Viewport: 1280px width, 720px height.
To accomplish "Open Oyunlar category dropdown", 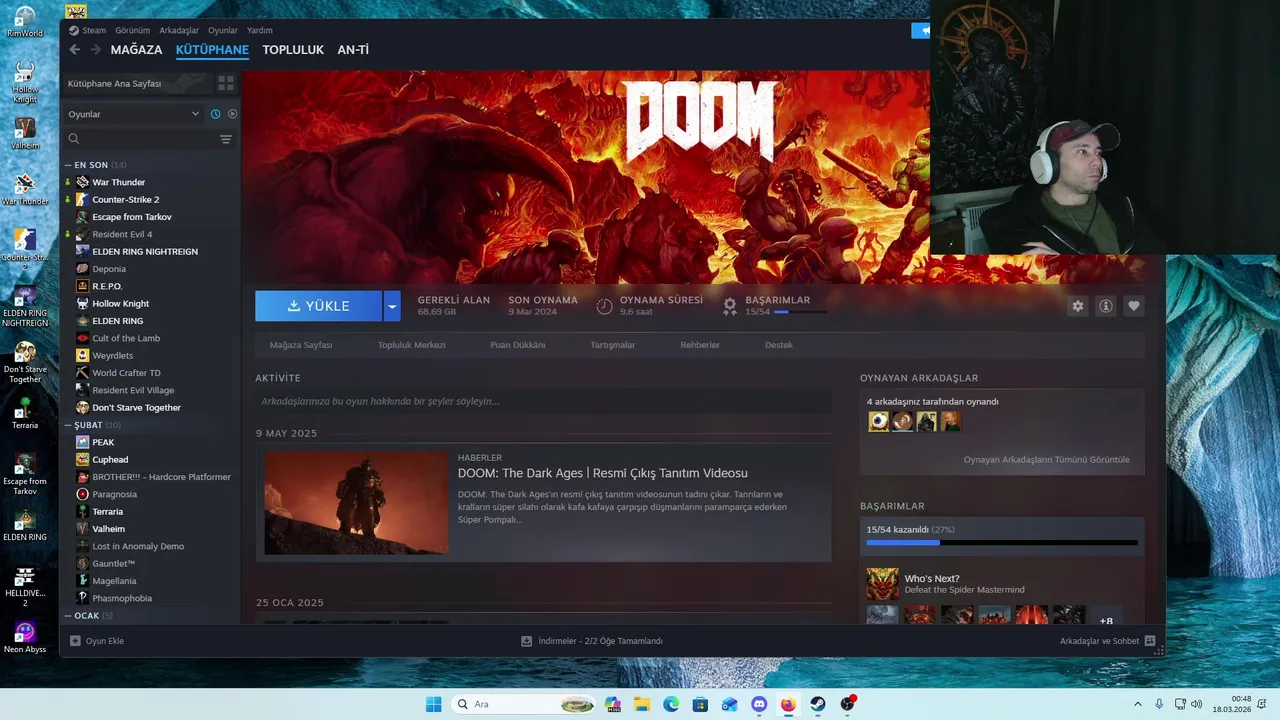I will pyautogui.click(x=133, y=114).
